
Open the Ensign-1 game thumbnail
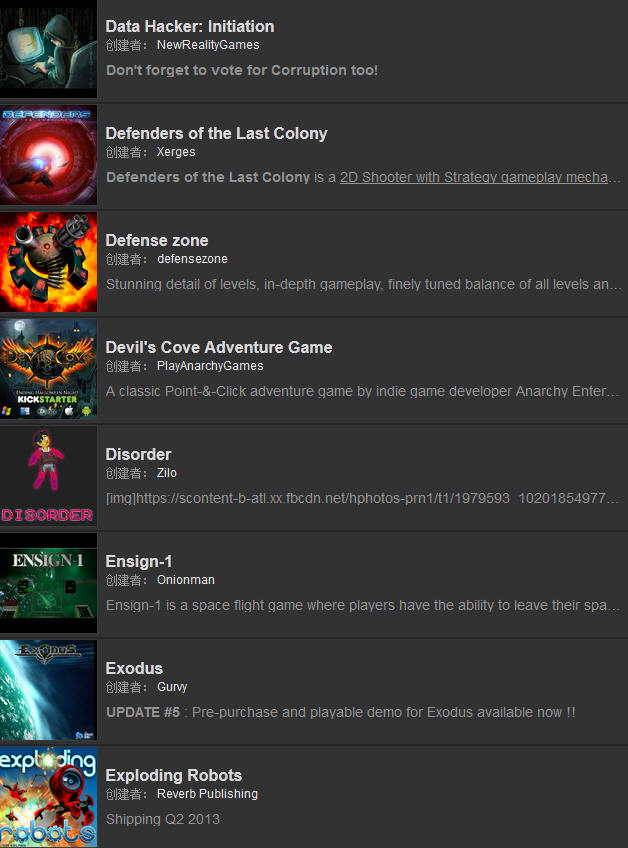coord(48,583)
